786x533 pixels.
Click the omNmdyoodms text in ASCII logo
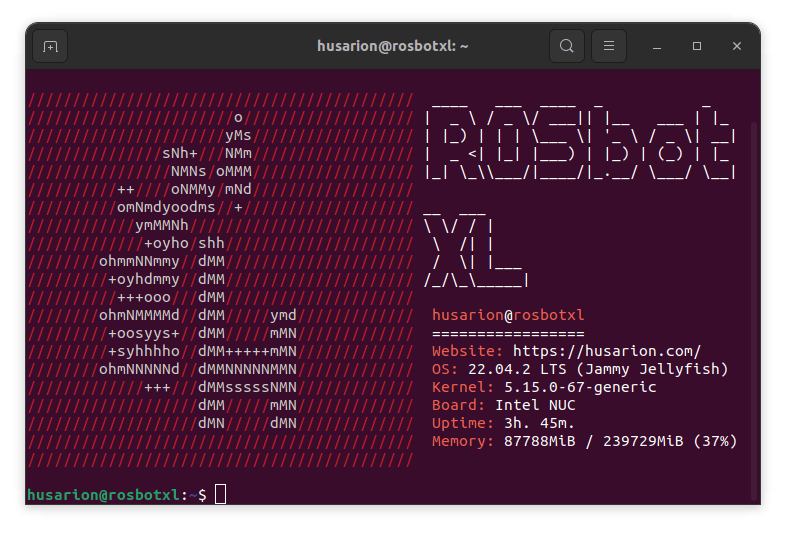pos(166,207)
